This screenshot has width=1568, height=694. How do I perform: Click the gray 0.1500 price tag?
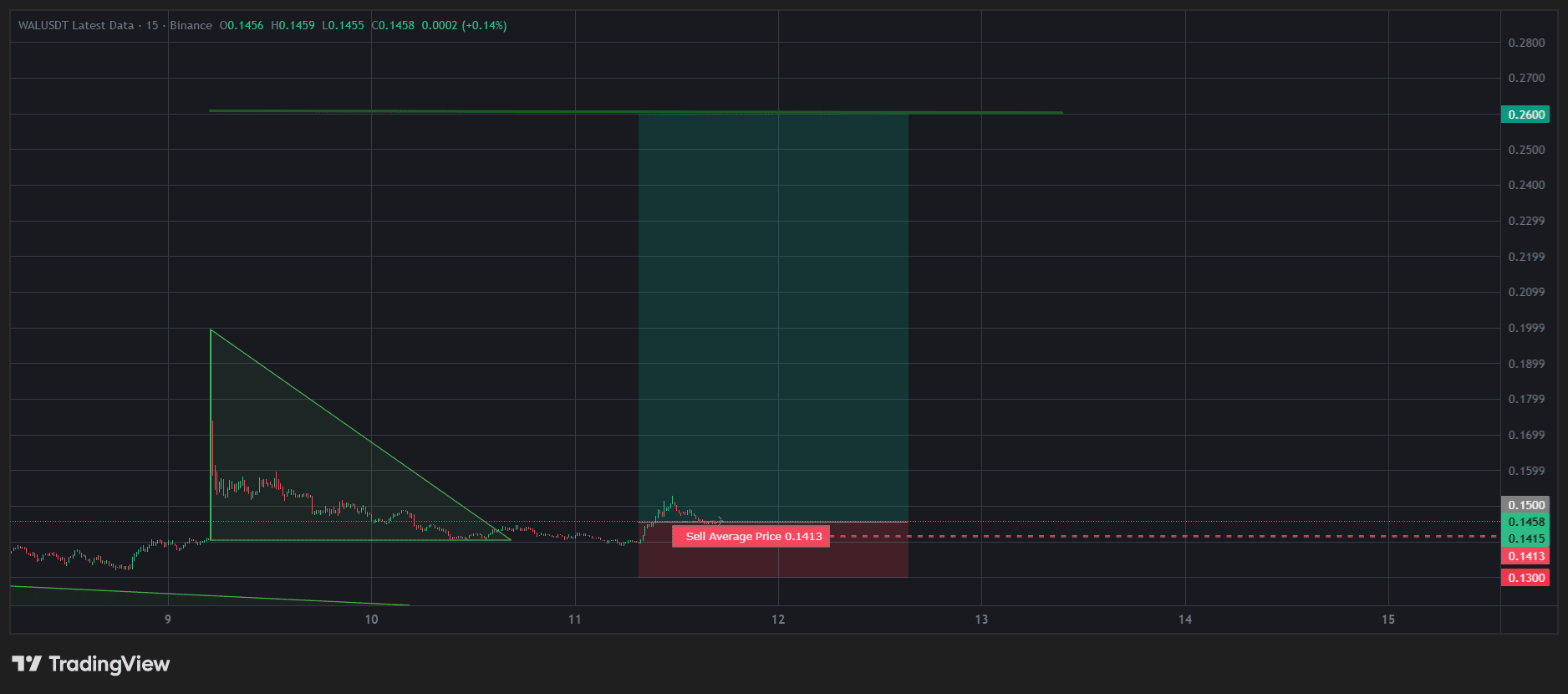(x=1525, y=505)
